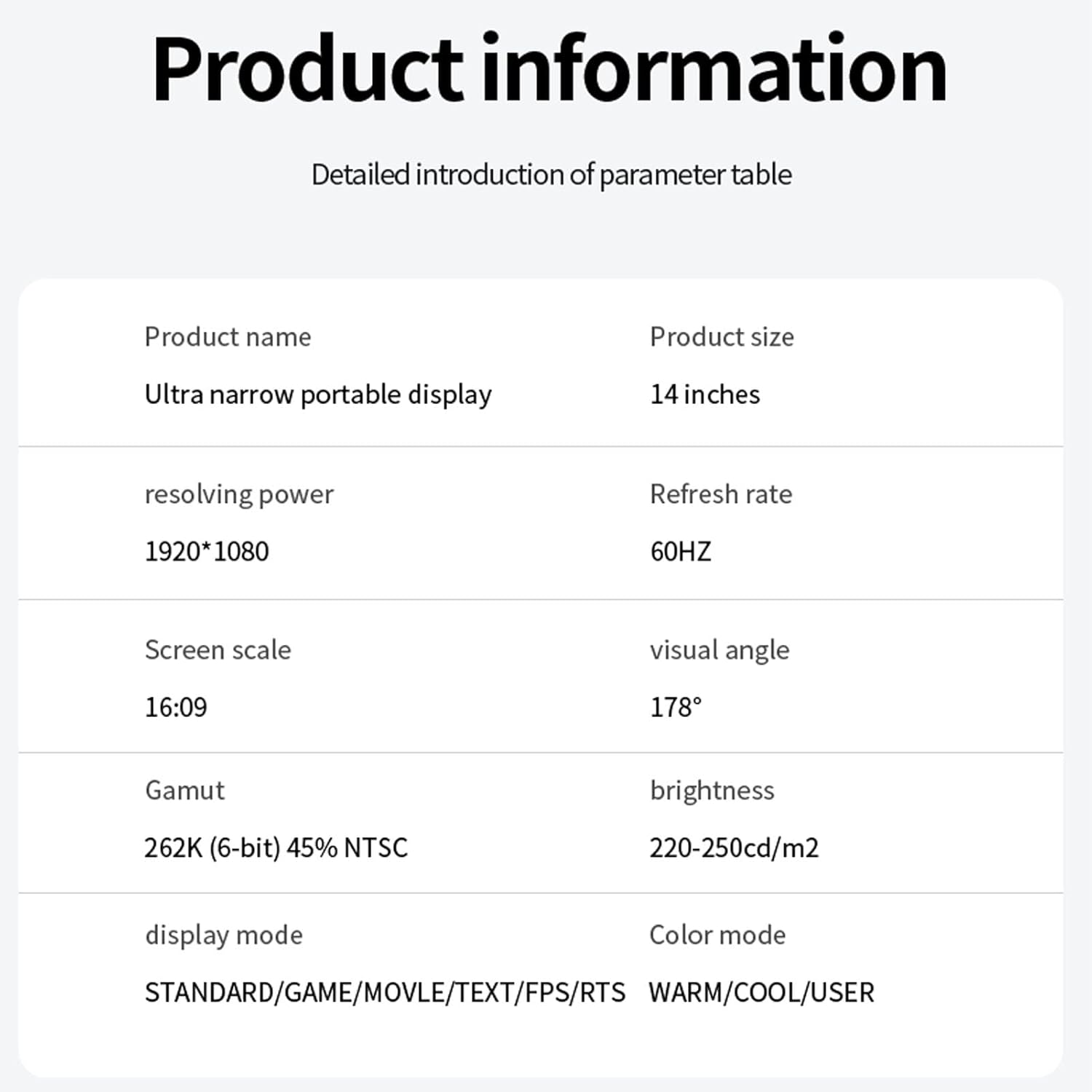The width and height of the screenshot is (1092, 1092).
Task: Click the "Refresh rate" label
Action: [x=721, y=494]
